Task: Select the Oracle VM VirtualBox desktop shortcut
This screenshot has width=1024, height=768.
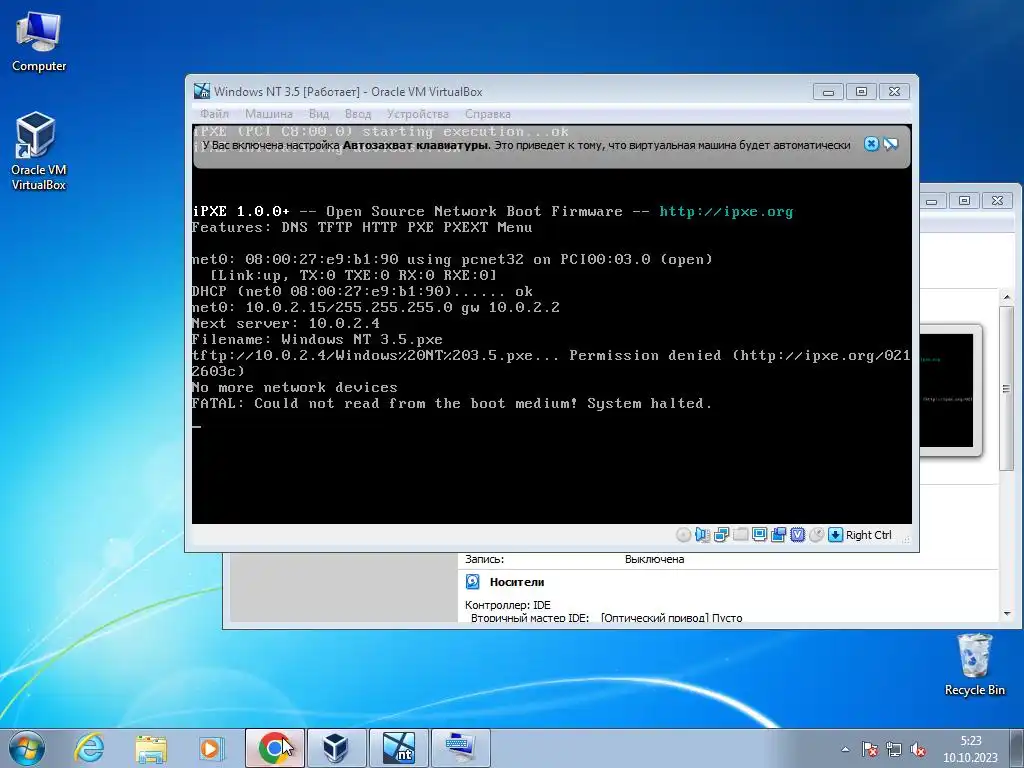Action: (39, 151)
